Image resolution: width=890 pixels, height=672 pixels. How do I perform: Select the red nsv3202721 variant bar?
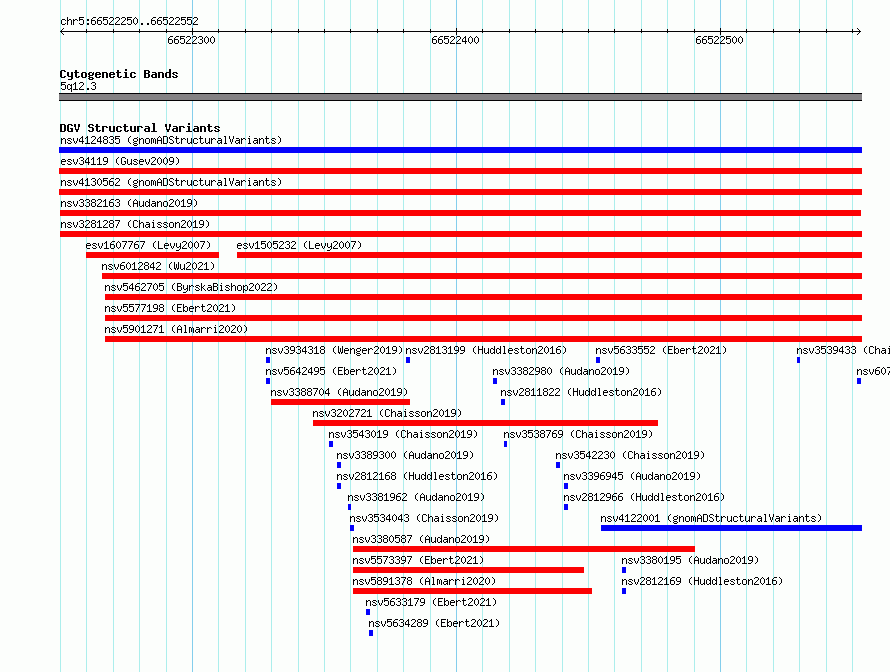(485, 423)
